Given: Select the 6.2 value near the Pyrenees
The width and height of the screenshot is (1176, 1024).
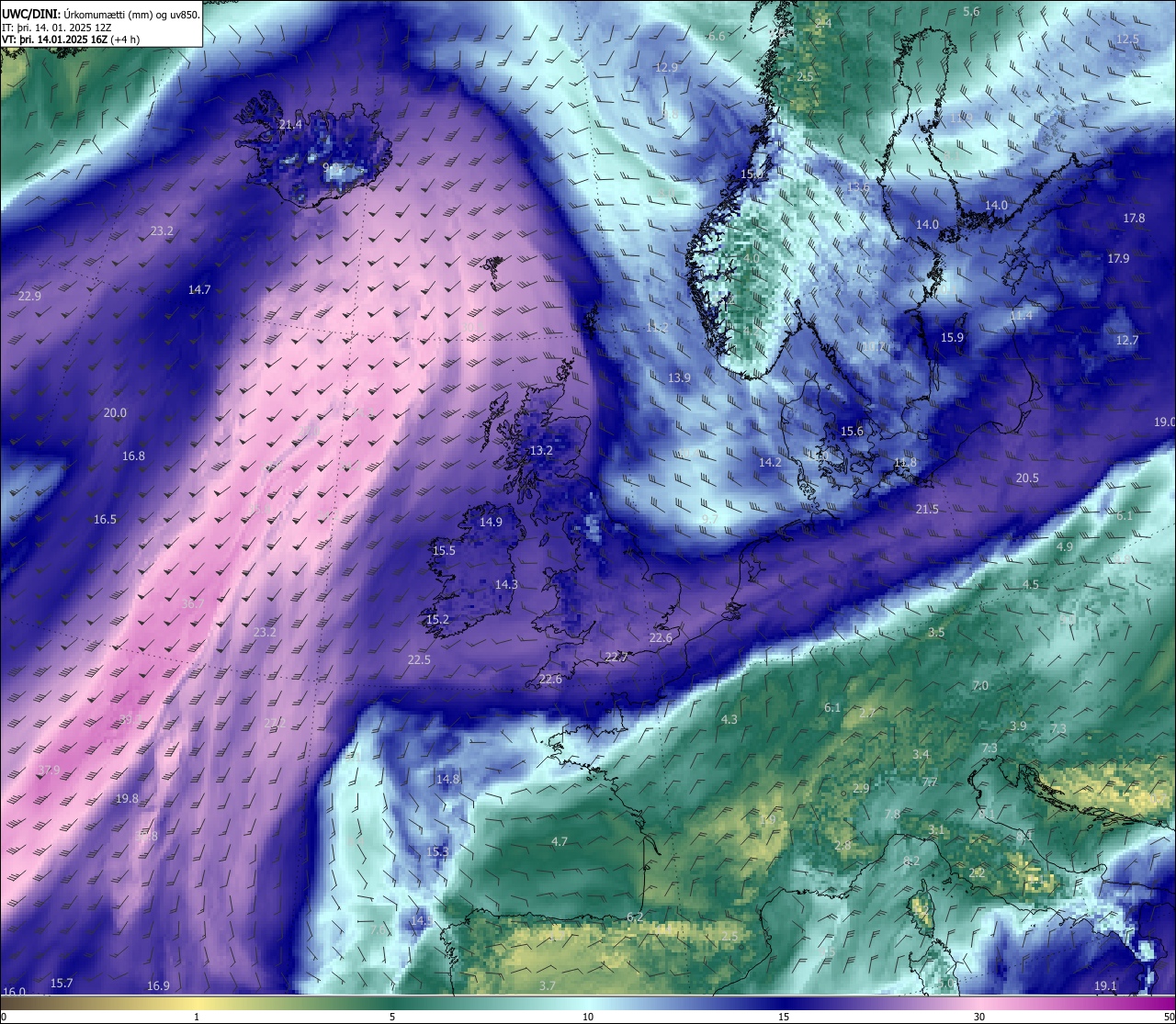Looking at the screenshot, I should point(635,917).
